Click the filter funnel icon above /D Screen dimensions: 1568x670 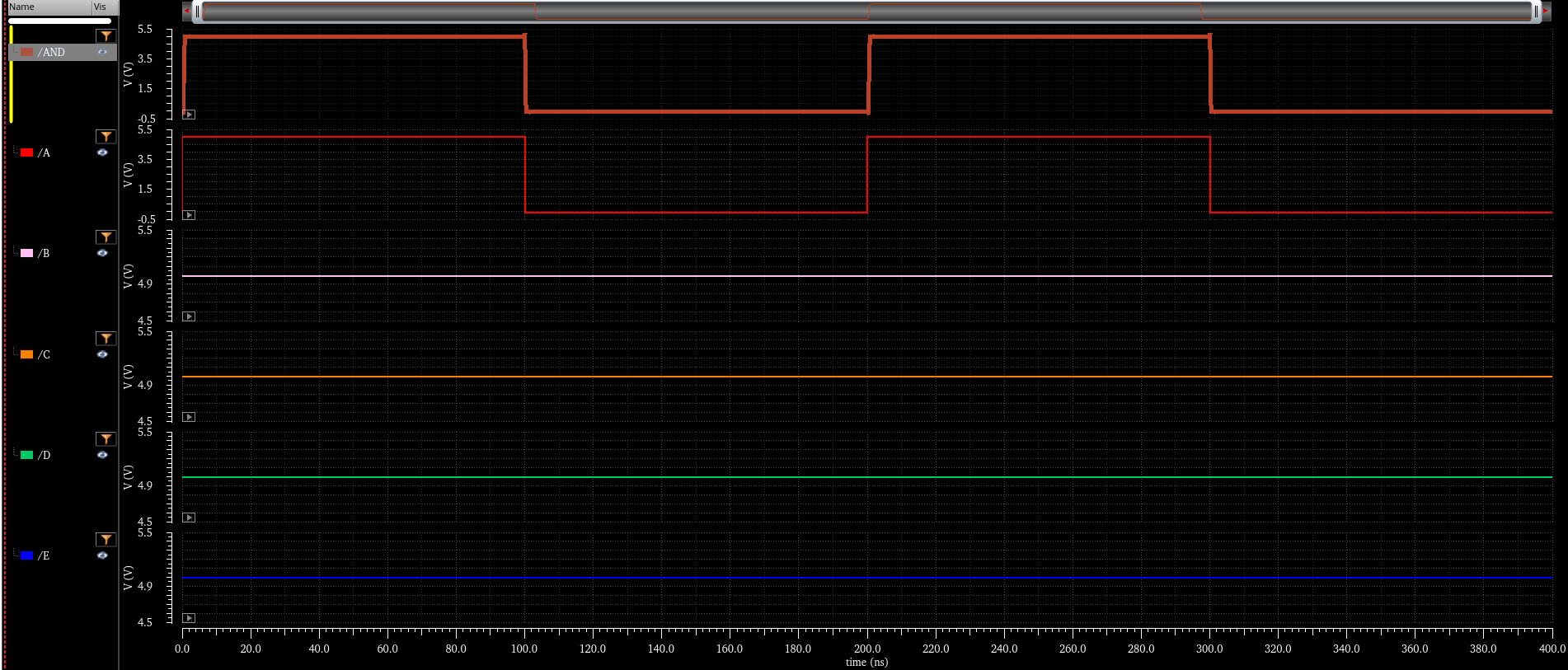pos(106,439)
